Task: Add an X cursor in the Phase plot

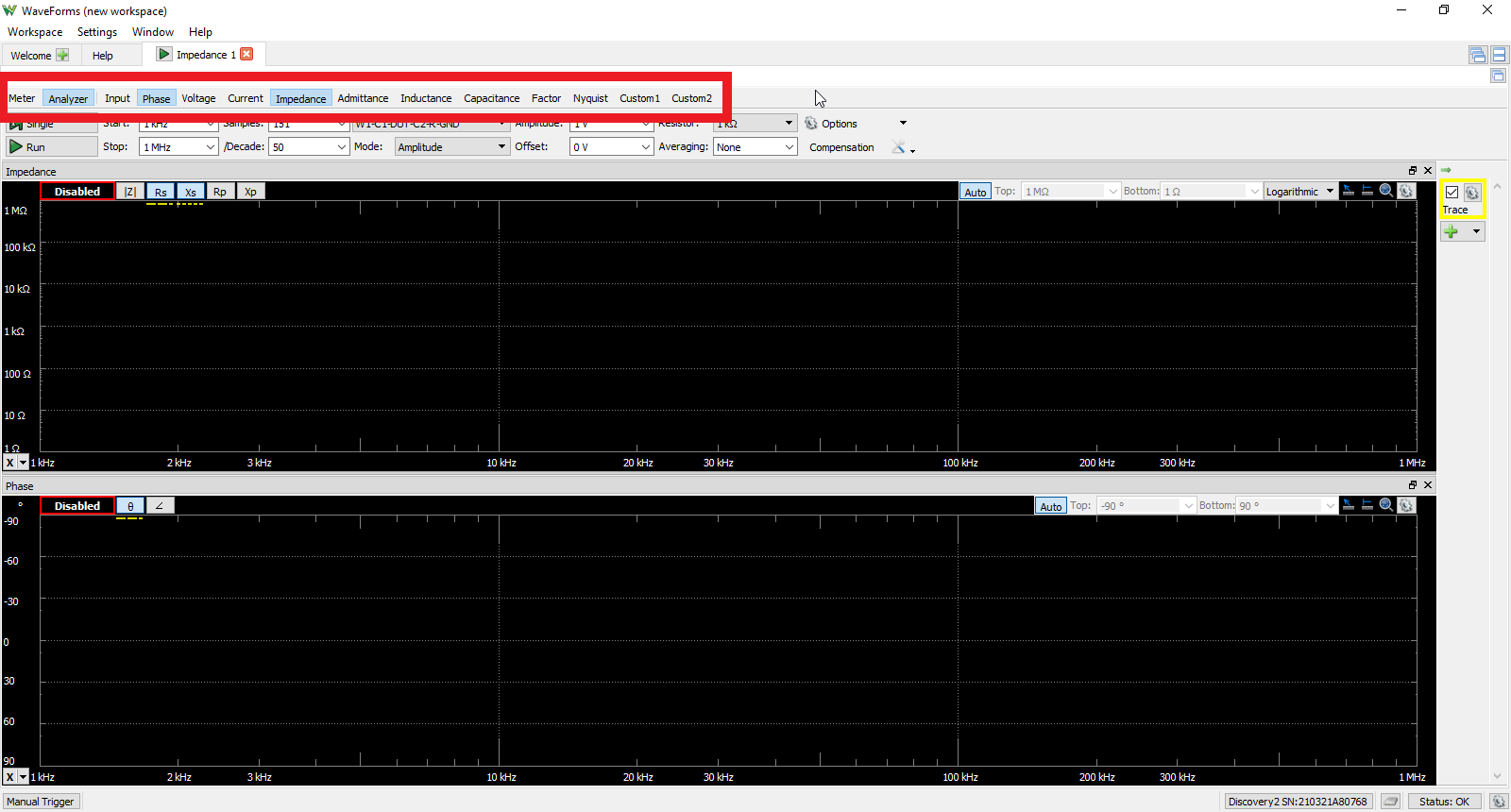Action: pyautogui.click(x=1349, y=505)
